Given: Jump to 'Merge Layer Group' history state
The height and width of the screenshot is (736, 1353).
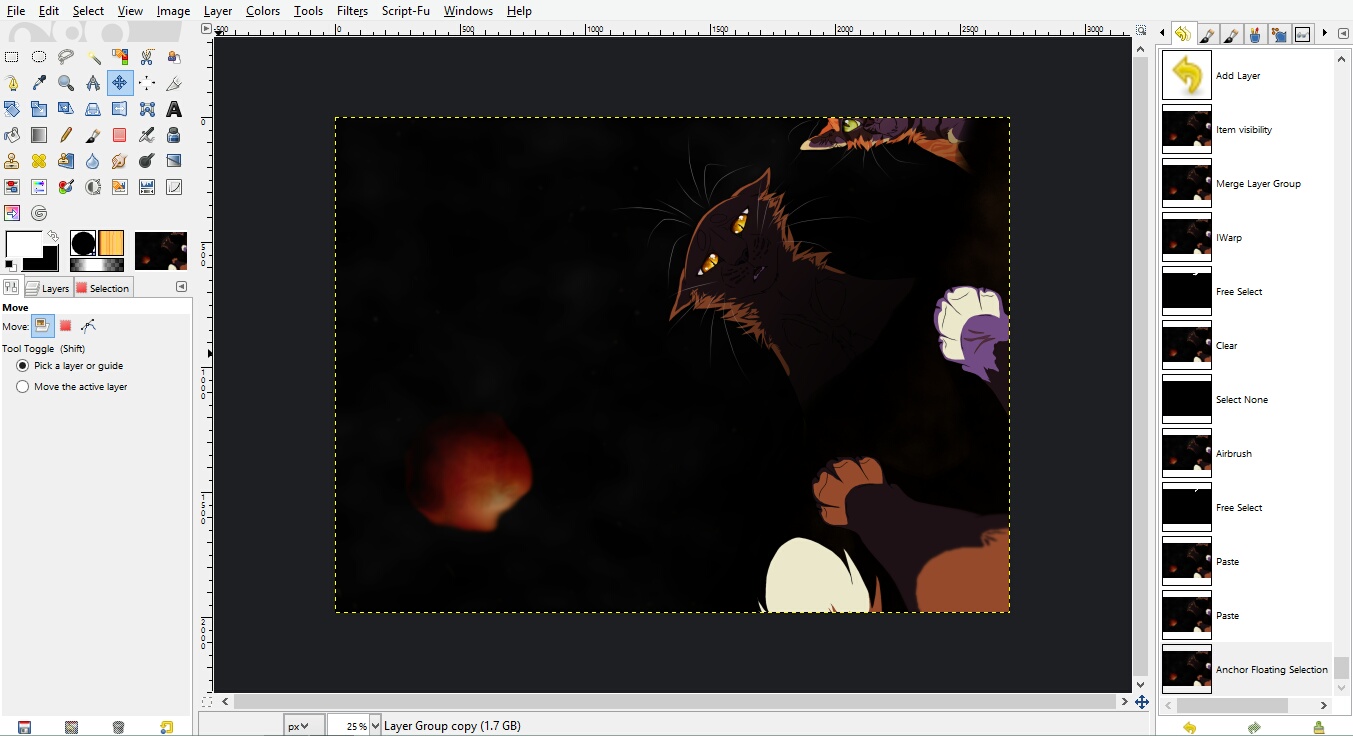Looking at the screenshot, I should [x=1246, y=184].
